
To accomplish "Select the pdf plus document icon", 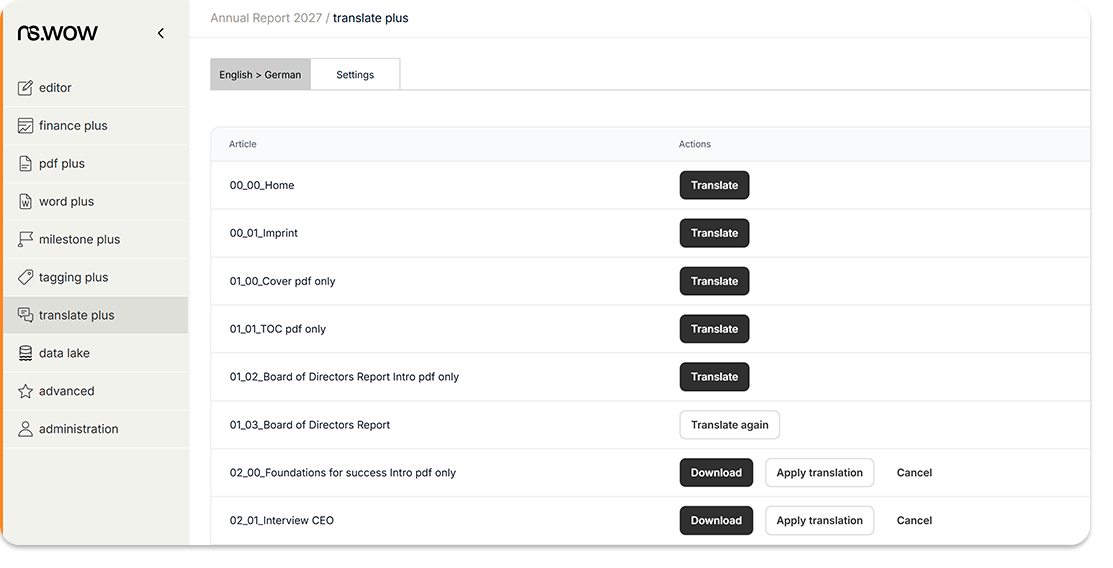I will 26,164.
